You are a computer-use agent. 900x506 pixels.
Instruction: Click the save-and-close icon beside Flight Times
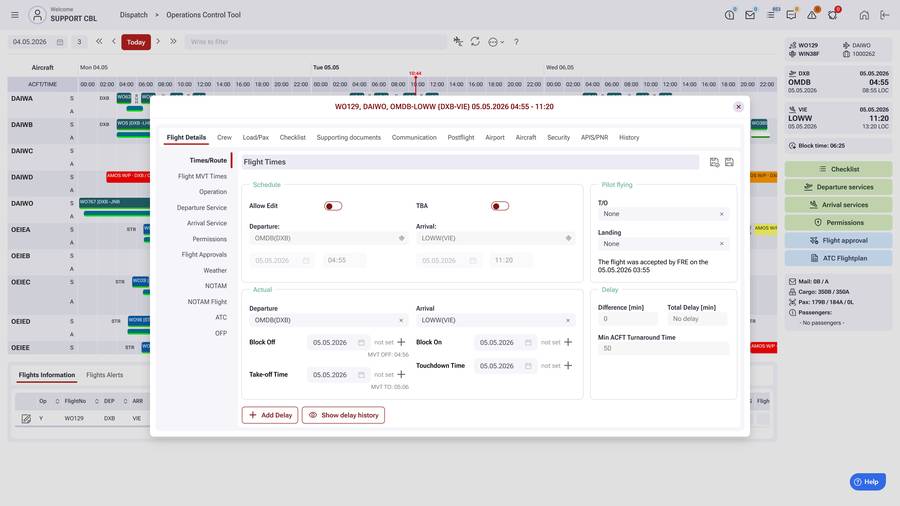[x=714, y=162]
